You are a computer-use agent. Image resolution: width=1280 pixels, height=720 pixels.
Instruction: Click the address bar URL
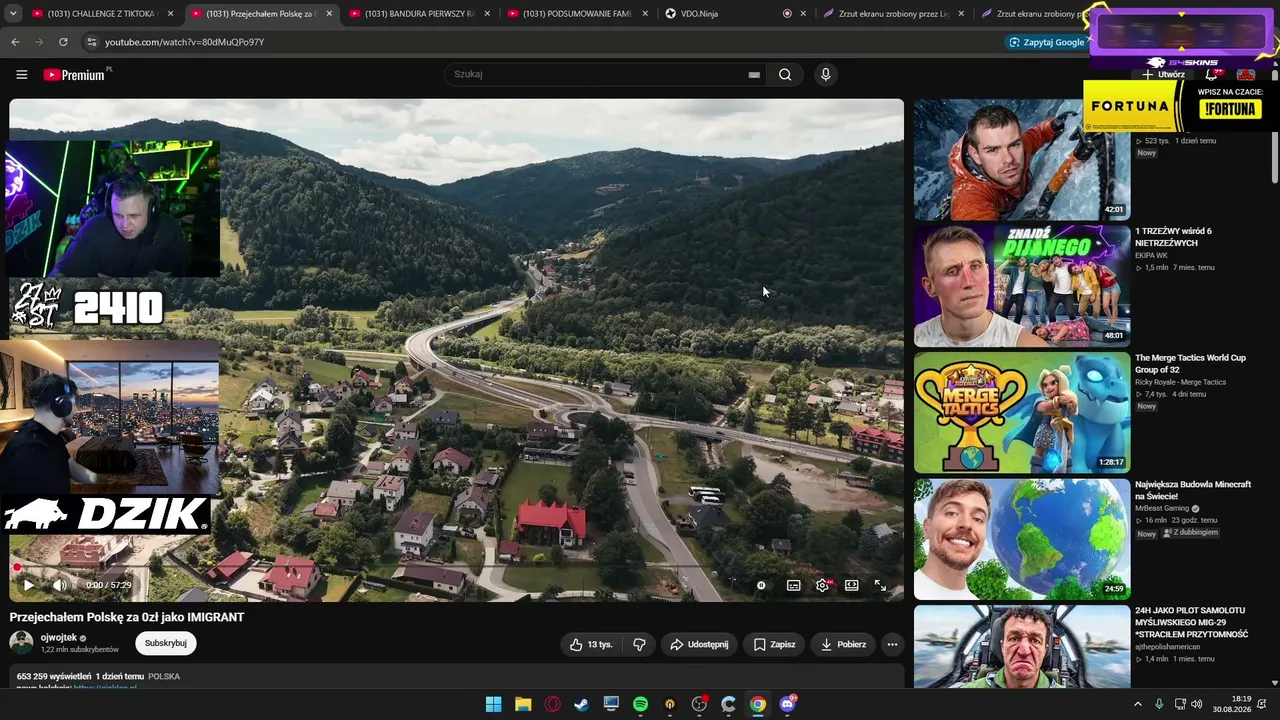[184, 42]
